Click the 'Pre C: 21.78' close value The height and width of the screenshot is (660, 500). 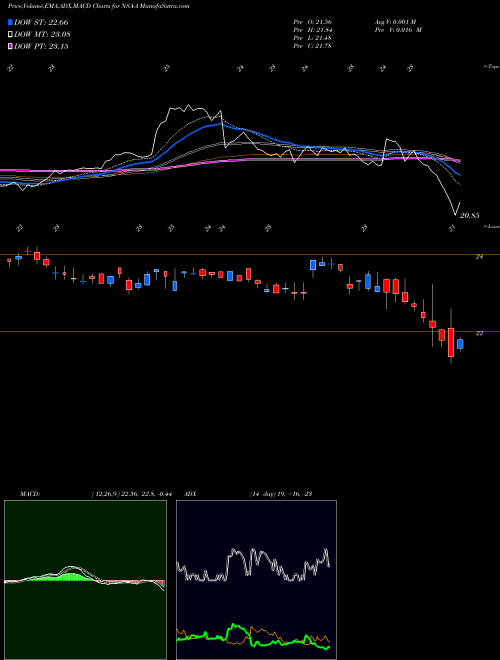click(x=312, y=46)
